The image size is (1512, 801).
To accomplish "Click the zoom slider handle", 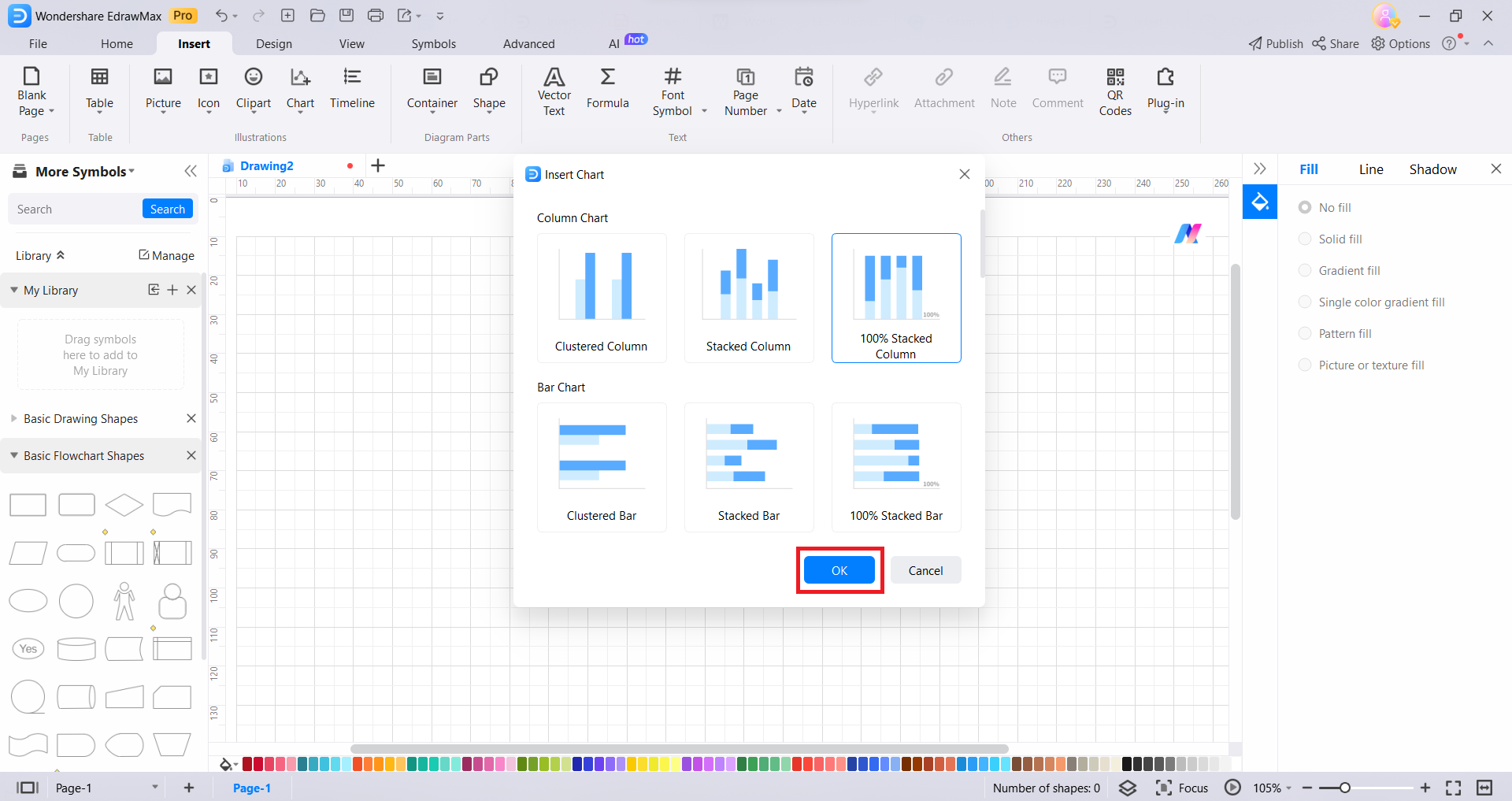I will [1345, 788].
